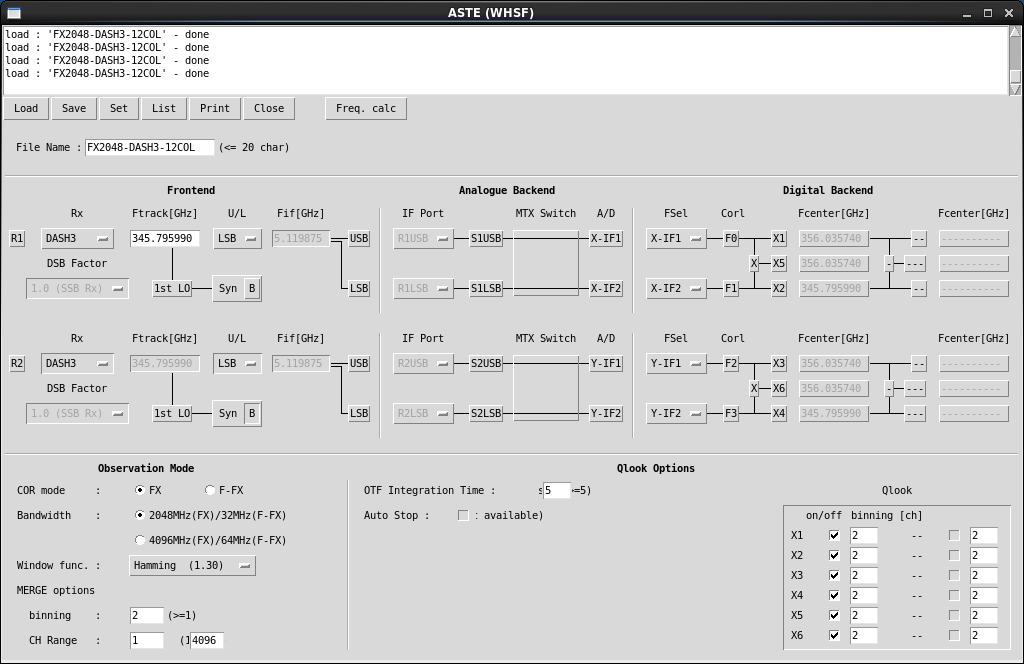
Task: Toggle Qlook on/off checkbox for X6
Action: tap(834, 635)
